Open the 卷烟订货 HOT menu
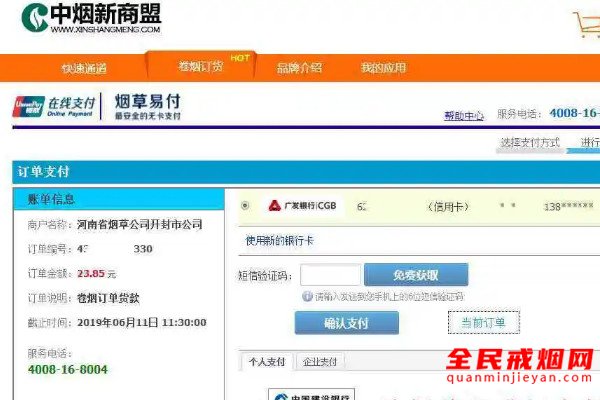600x400 pixels. tap(201, 66)
